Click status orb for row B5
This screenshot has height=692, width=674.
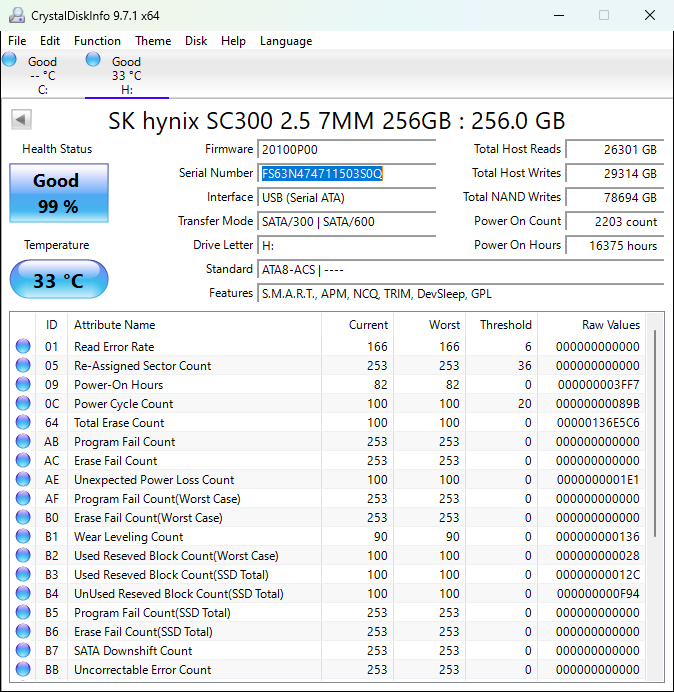pos(23,612)
